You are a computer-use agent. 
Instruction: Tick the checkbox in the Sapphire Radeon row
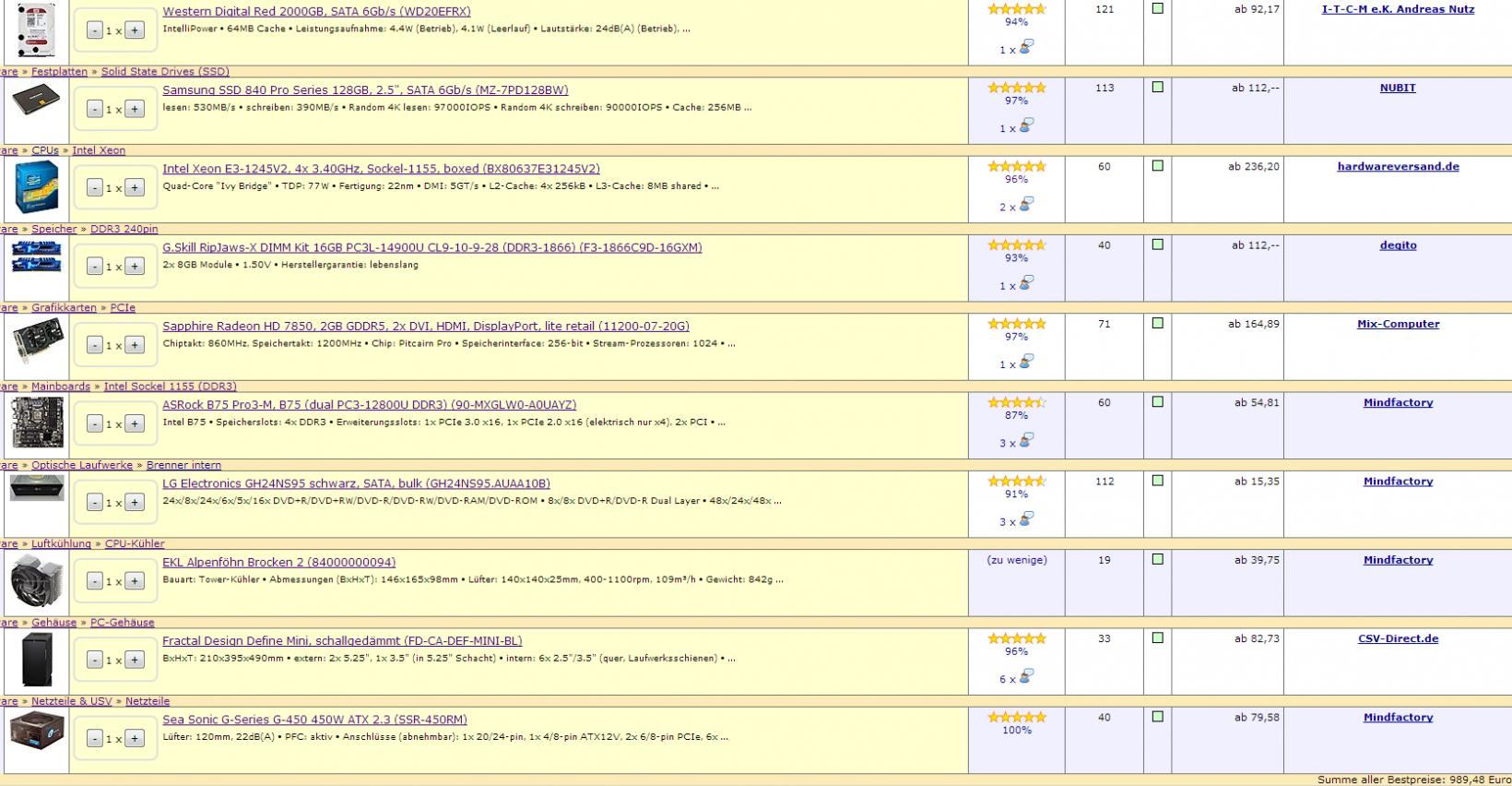coord(1158,323)
